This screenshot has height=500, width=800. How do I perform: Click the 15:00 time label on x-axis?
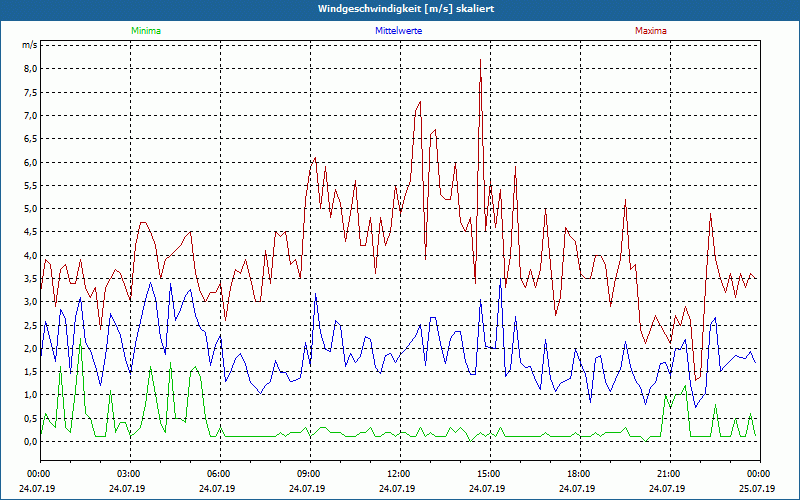pos(490,474)
